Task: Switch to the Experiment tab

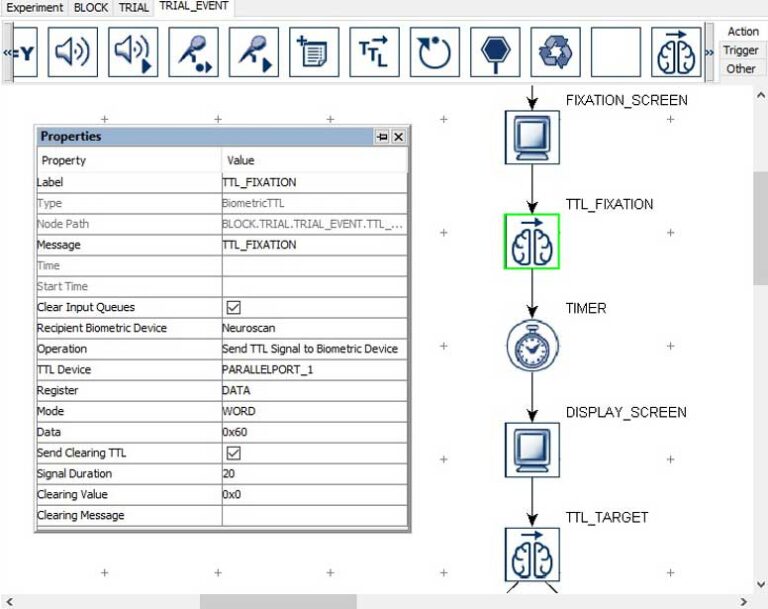Action: pyautogui.click(x=34, y=8)
